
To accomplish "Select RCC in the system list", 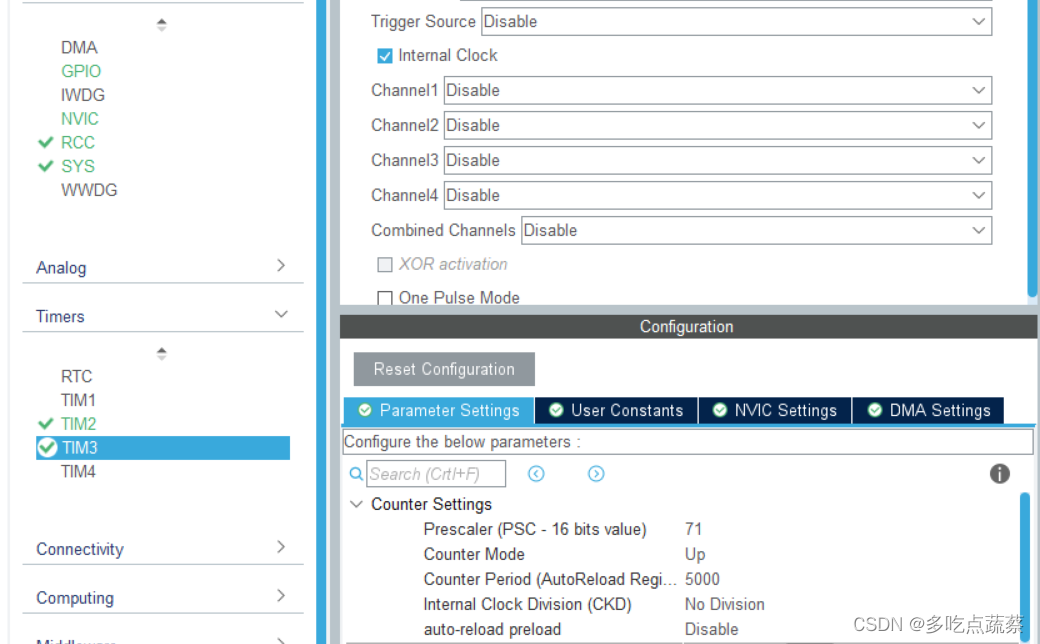I will pos(78,143).
